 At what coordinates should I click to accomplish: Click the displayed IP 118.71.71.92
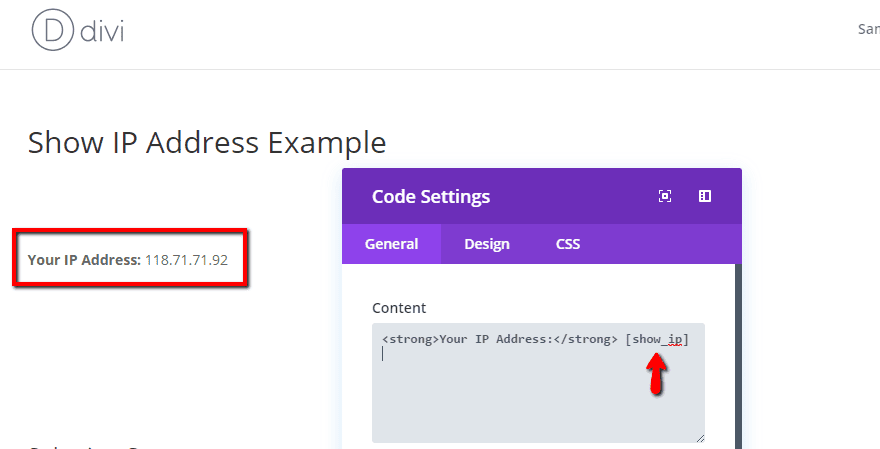tap(187, 260)
